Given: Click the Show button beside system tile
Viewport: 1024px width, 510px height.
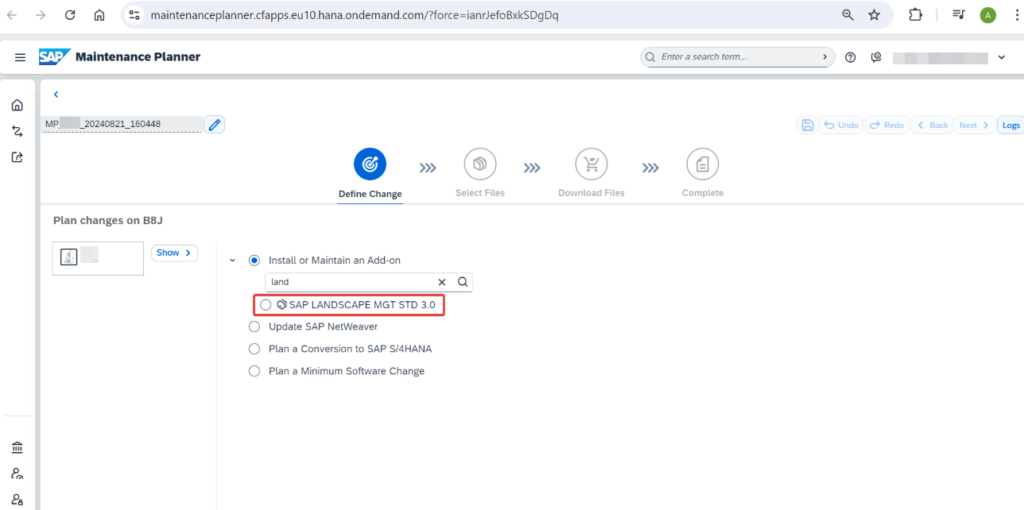Looking at the screenshot, I should [x=174, y=253].
